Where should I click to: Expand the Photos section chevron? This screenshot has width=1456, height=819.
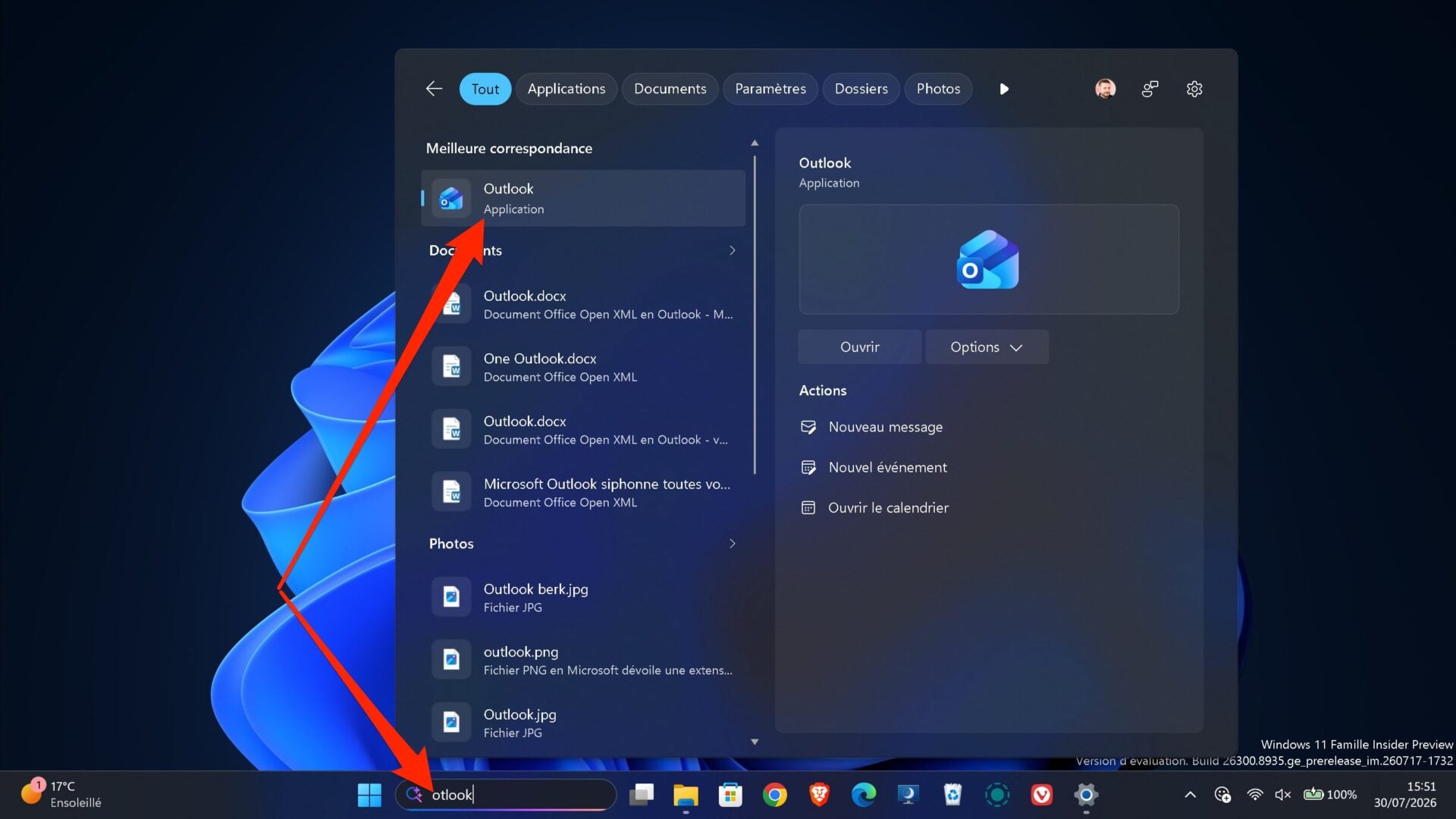pyautogui.click(x=732, y=544)
